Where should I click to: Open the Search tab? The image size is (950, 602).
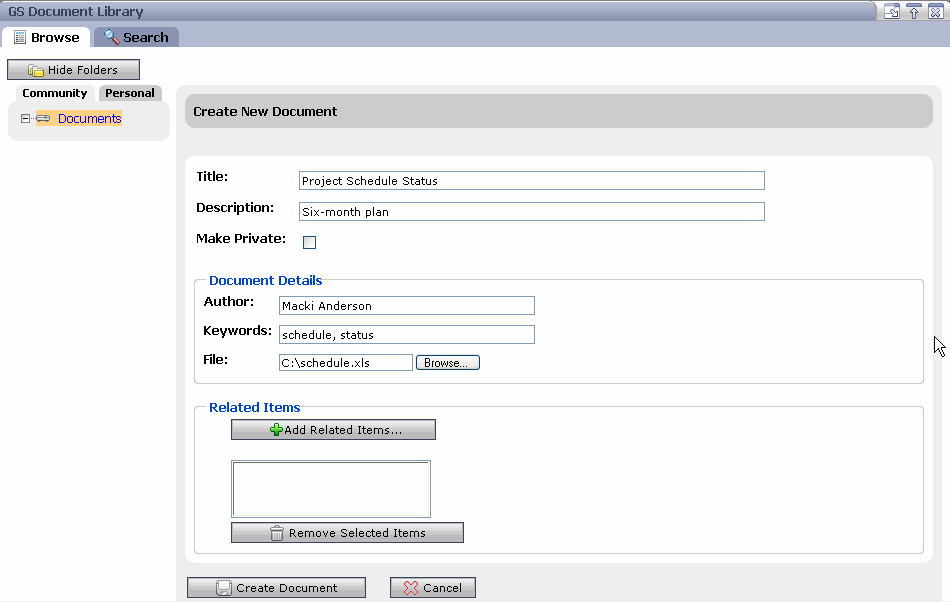136,38
